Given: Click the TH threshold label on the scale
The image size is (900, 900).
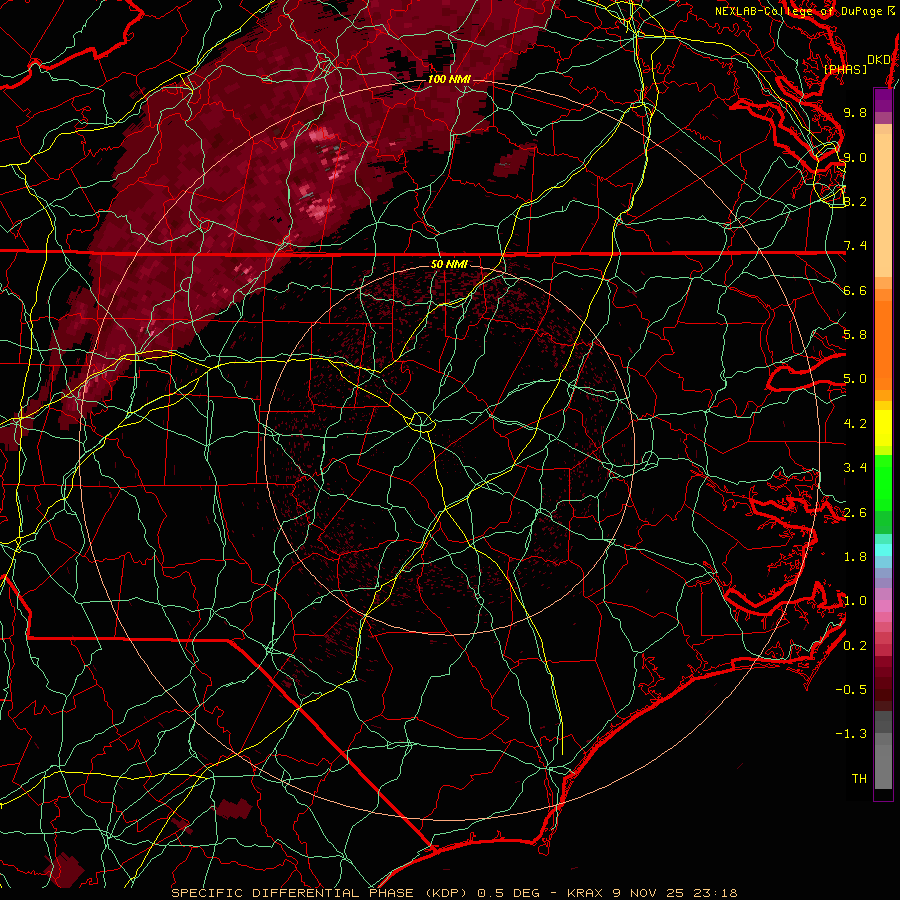Looking at the screenshot, I should coord(859,779).
